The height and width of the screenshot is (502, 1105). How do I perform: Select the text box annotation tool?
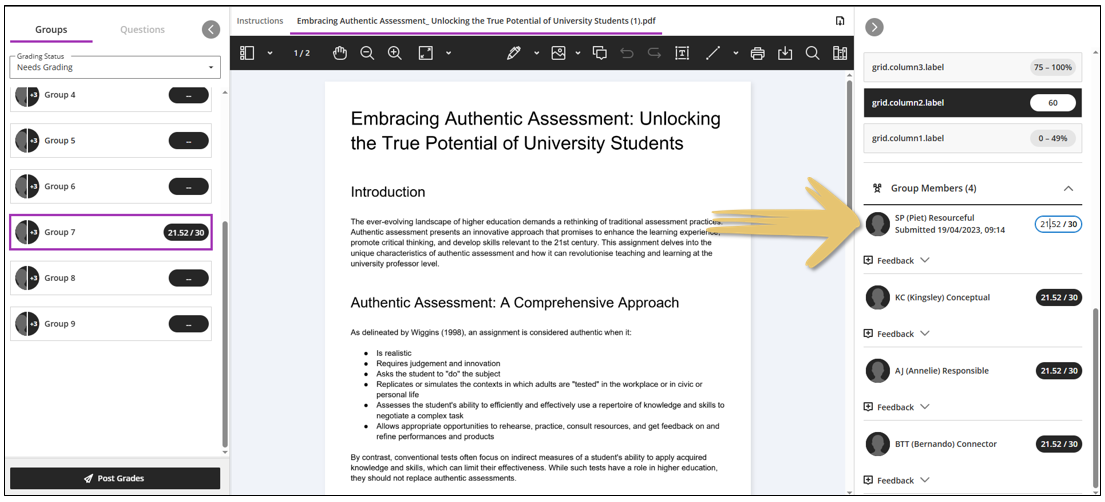click(682, 53)
